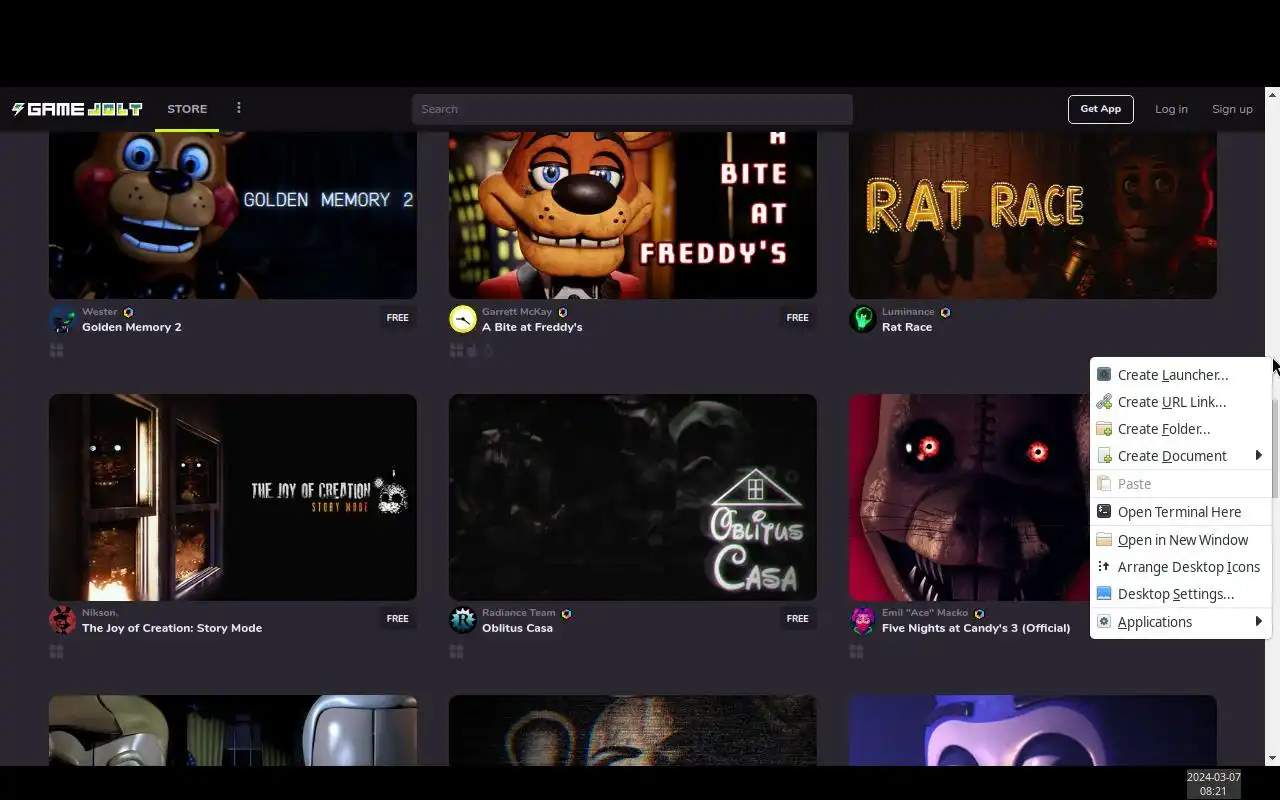This screenshot has height=800, width=1280.
Task: Click FREE tag on A Bite at Freddy's
Action: tap(798, 318)
